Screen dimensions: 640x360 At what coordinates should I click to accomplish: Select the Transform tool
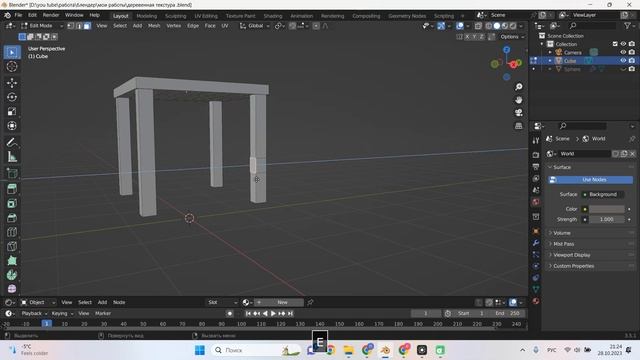point(12,126)
